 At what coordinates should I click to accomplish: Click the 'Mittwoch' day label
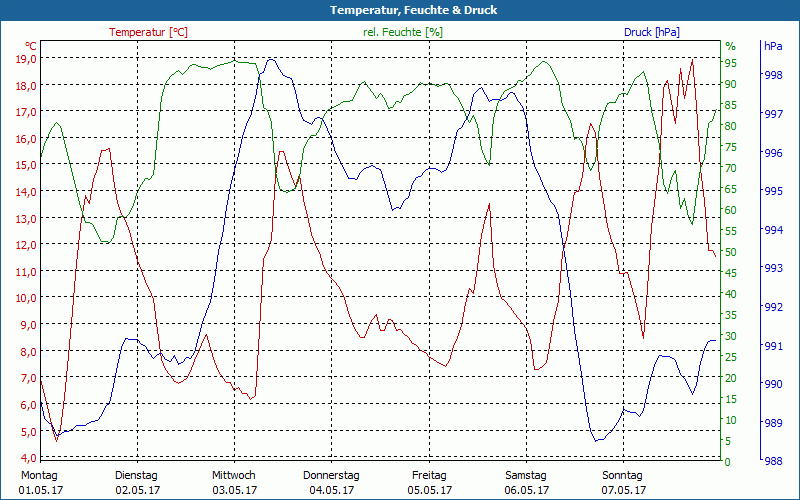click(234, 476)
